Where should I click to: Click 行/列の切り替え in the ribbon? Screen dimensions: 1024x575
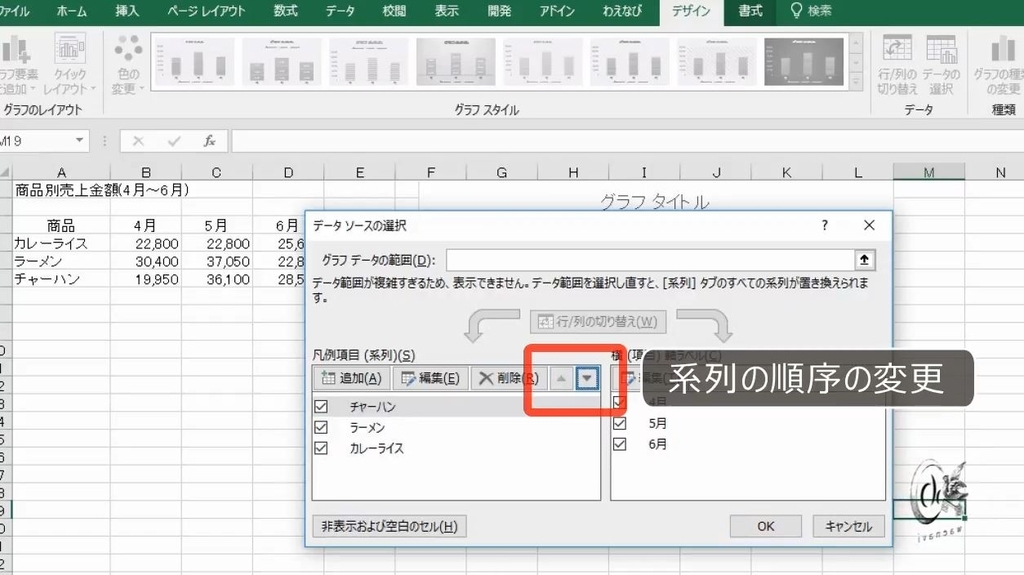tap(897, 65)
